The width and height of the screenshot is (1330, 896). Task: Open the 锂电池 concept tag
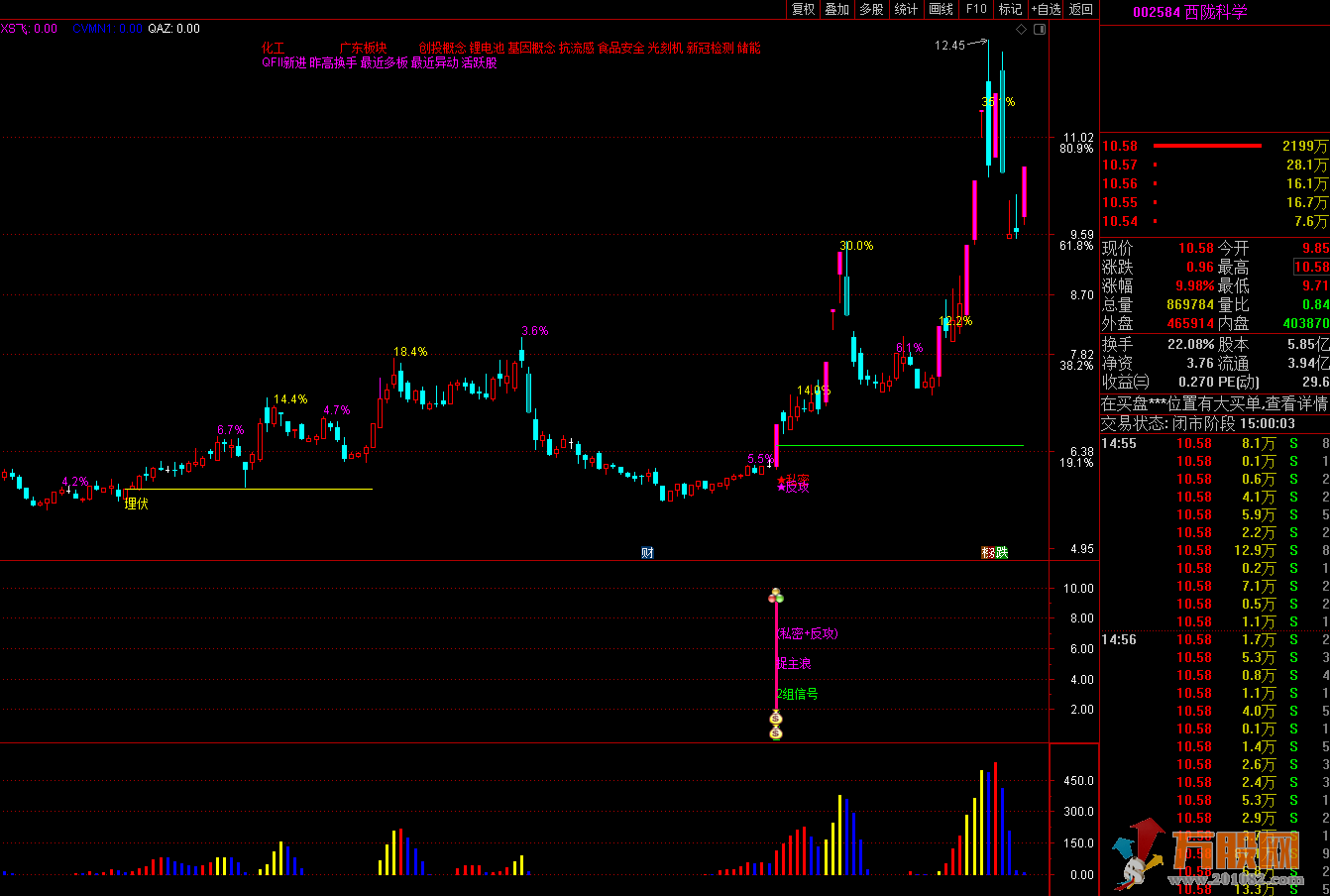click(x=487, y=48)
